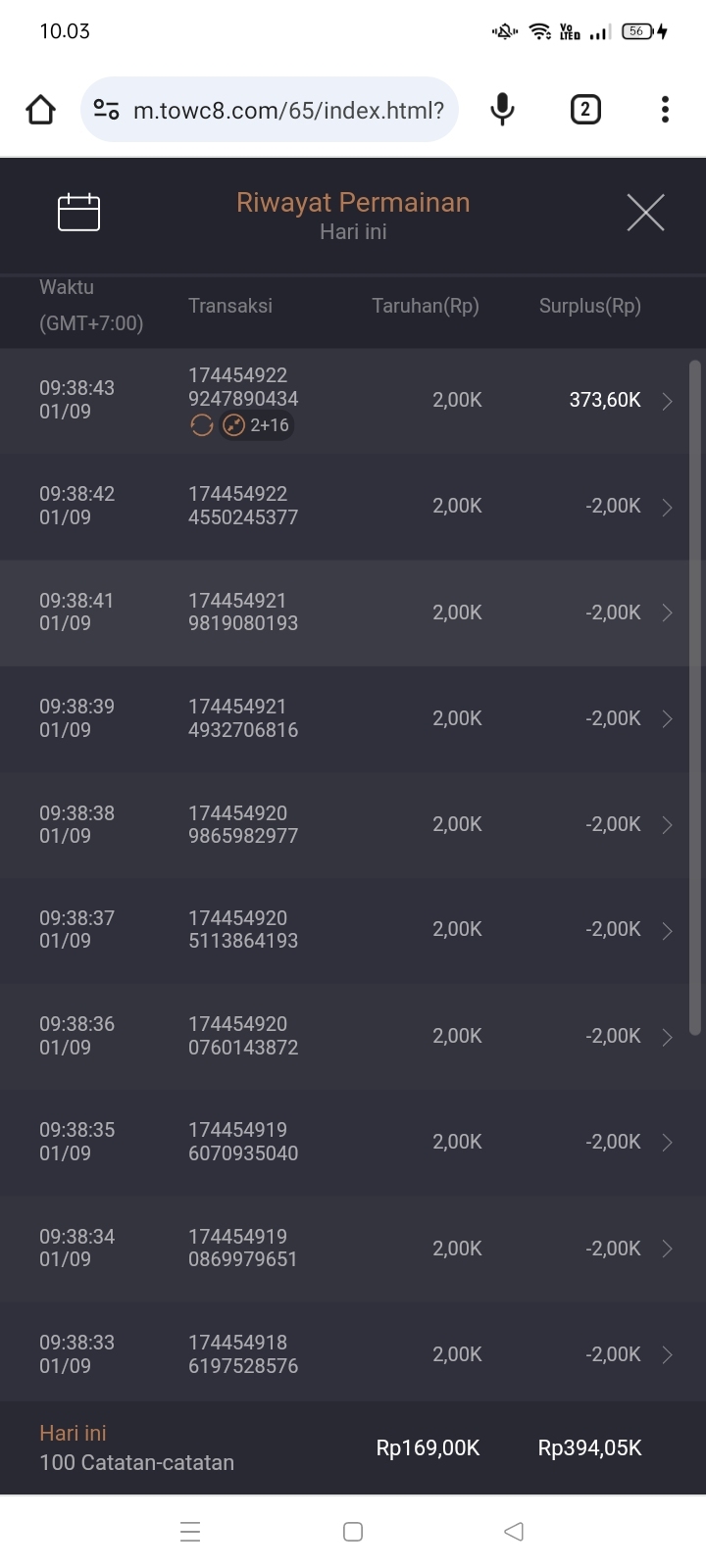Tap the Android back navigation button
Viewport: 706px width, 1568px height.
pos(513,1531)
